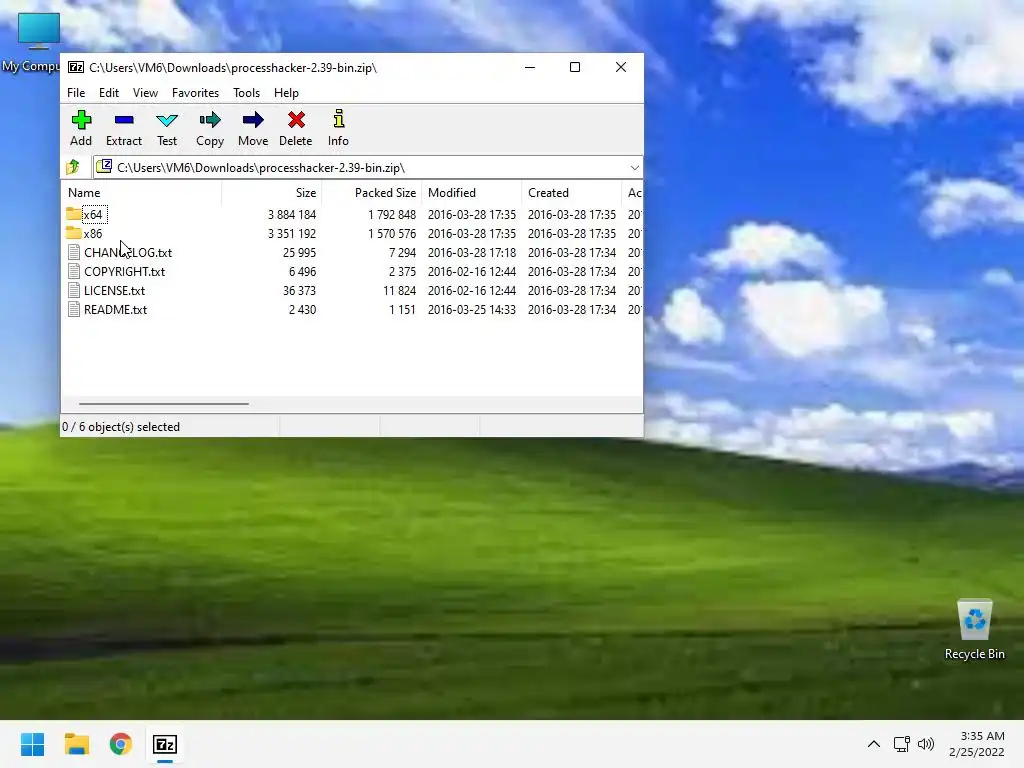This screenshot has width=1024, height=768.
Task: Expand the address path dropdown
Action: 634,168
